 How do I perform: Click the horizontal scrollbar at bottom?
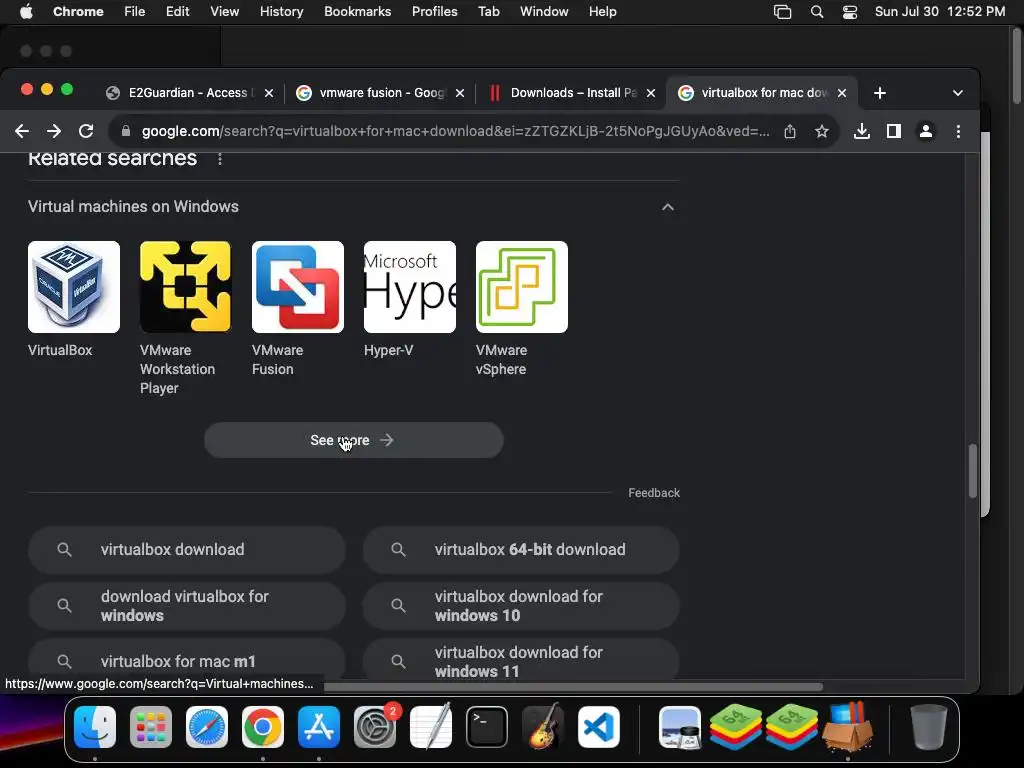(x=573, y=686)
